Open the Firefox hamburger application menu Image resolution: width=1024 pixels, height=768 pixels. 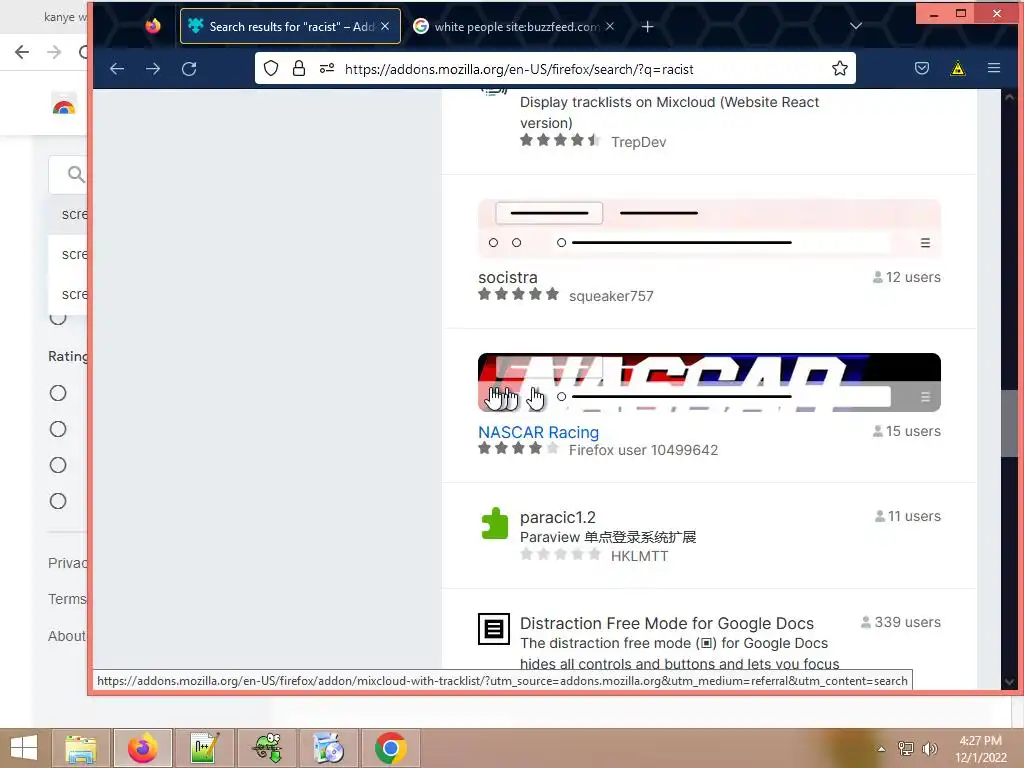pos(994,68)
